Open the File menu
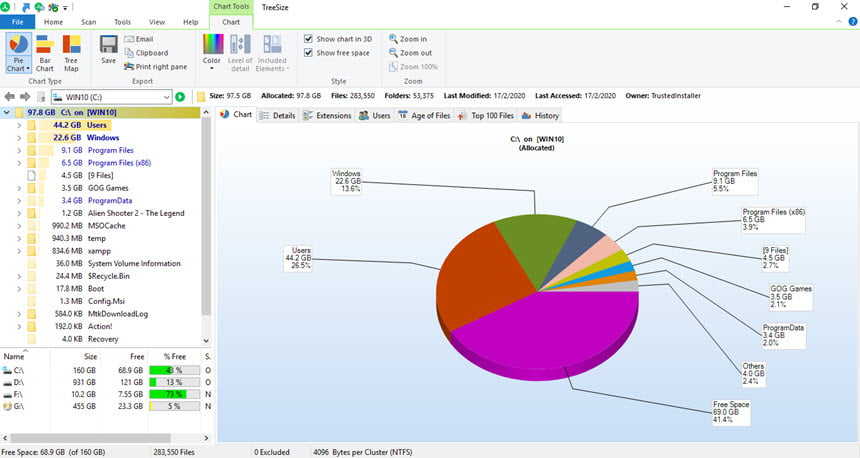Image resolution: width=860 pixels, height=458 pixels. click(x=18, y=22)
